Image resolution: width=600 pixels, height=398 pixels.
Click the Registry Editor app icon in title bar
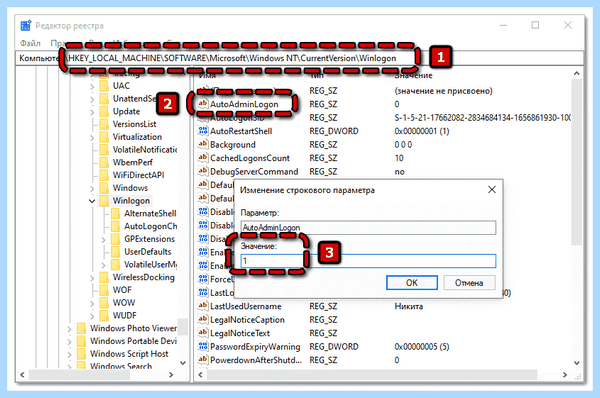(26, 25)
